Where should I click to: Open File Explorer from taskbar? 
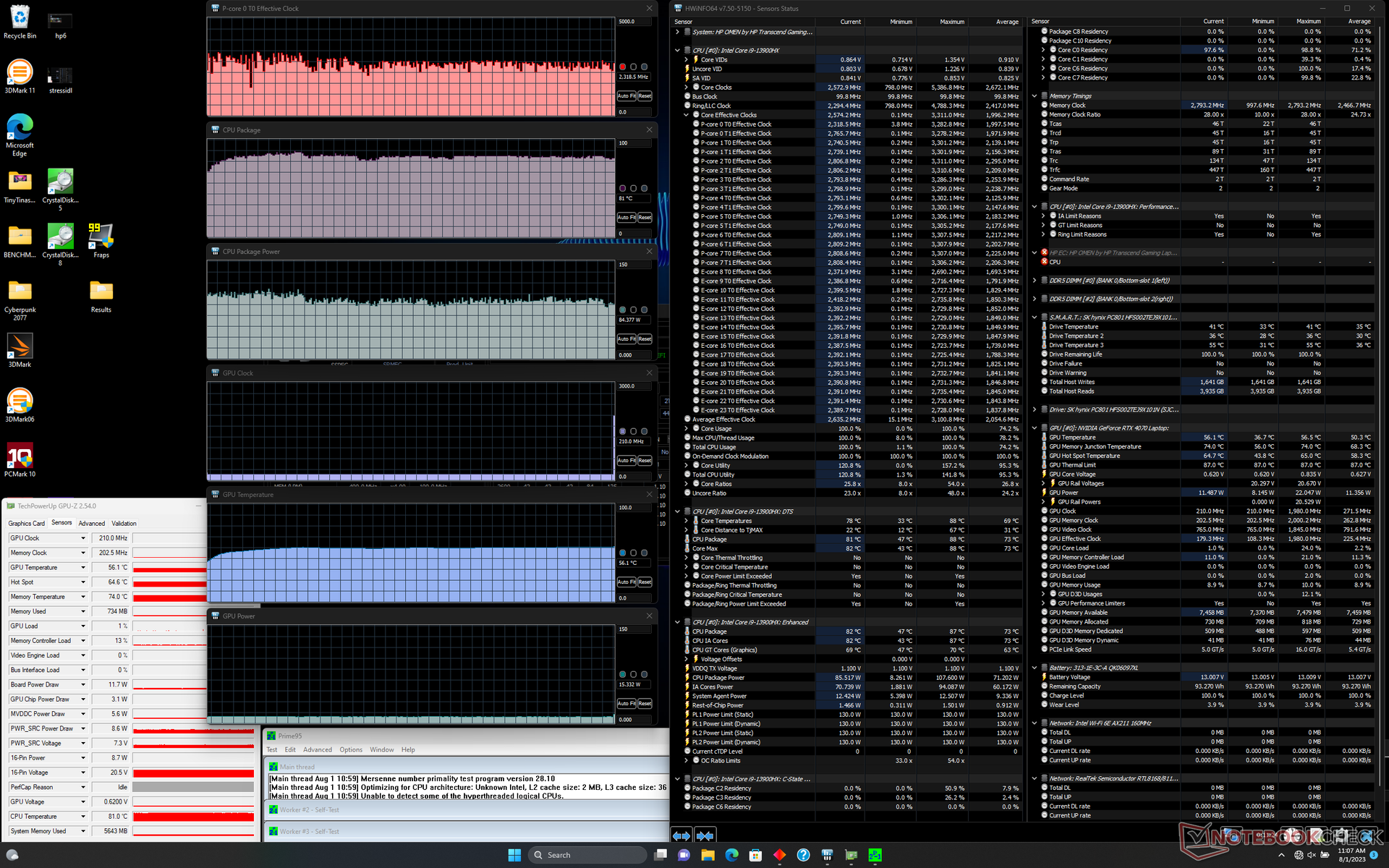708,855
